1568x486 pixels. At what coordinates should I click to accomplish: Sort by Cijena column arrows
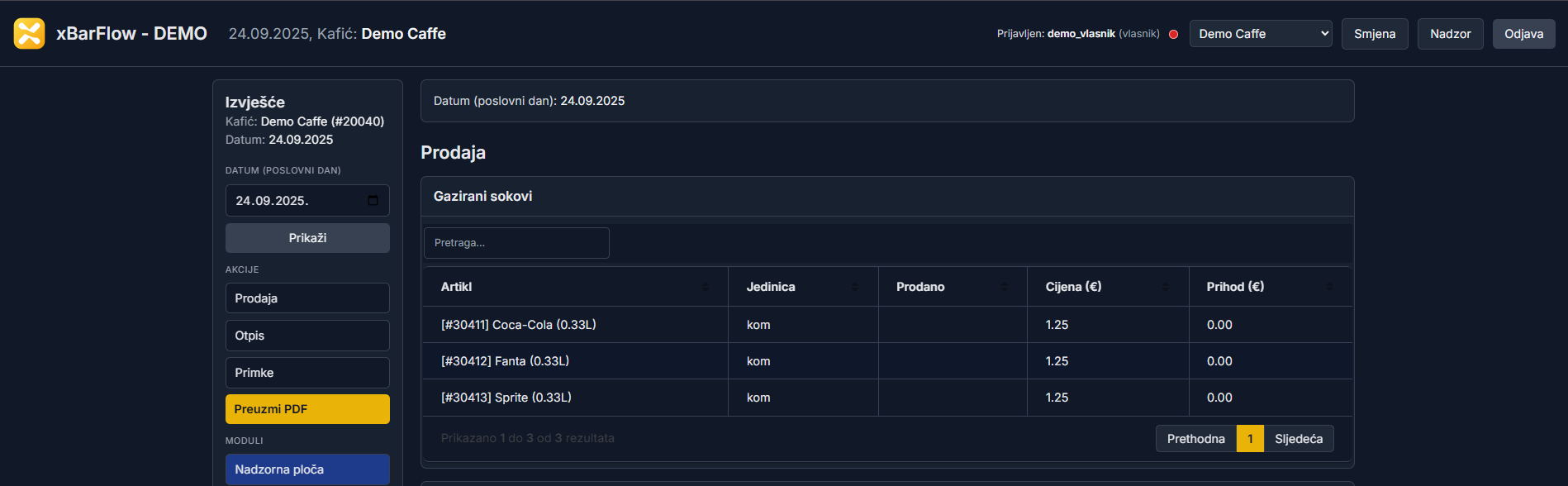1166,287
